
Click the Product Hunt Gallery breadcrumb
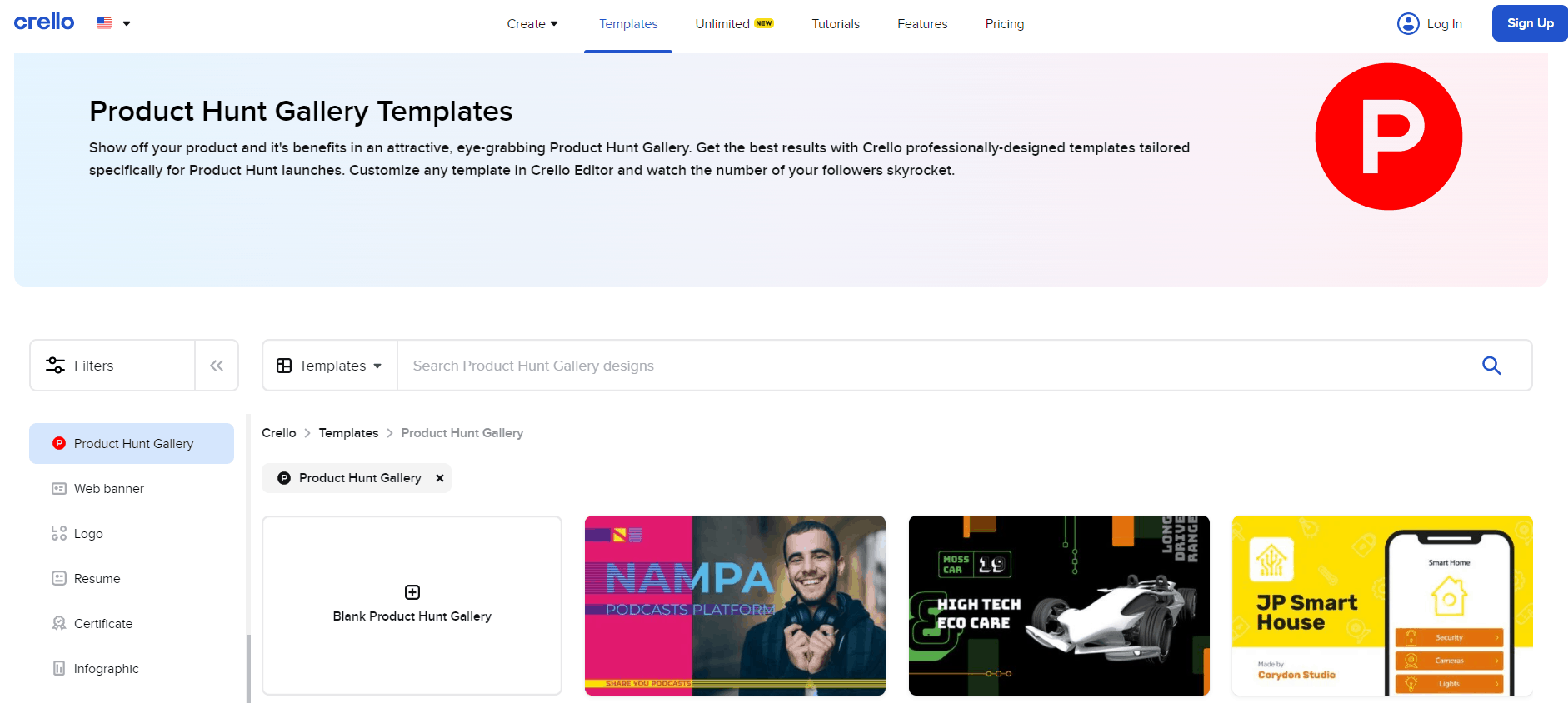pos(462,433)
